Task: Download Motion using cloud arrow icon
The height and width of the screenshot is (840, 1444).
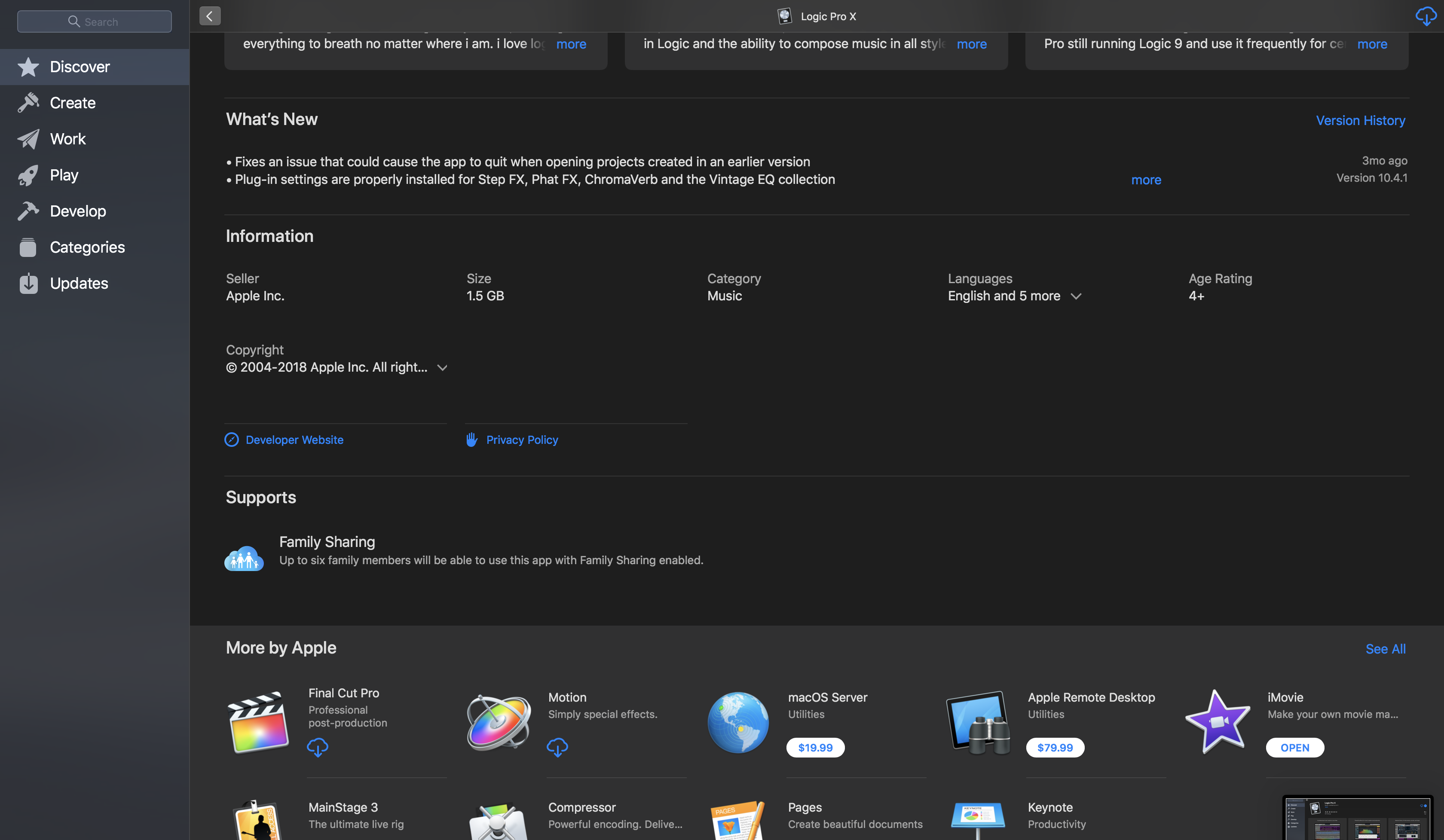Action: (557, 747)
